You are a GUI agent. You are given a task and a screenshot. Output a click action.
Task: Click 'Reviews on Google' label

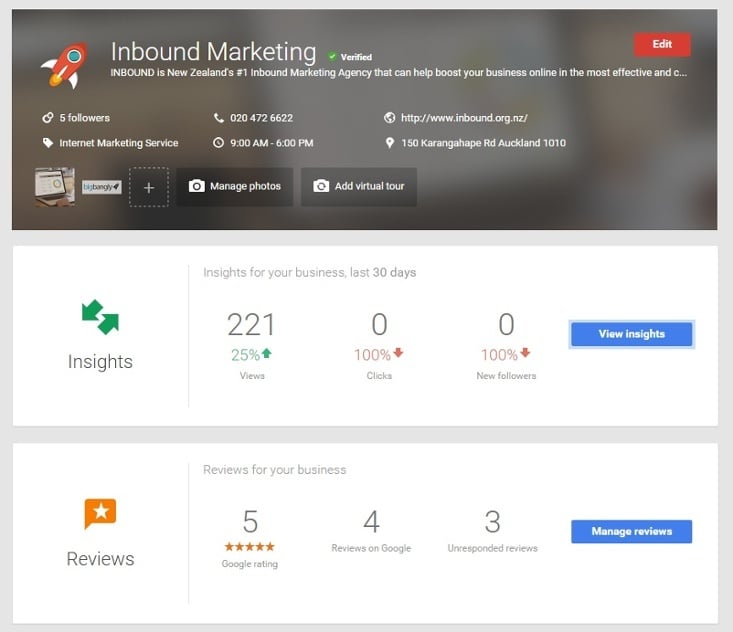[x=371, y=548]
